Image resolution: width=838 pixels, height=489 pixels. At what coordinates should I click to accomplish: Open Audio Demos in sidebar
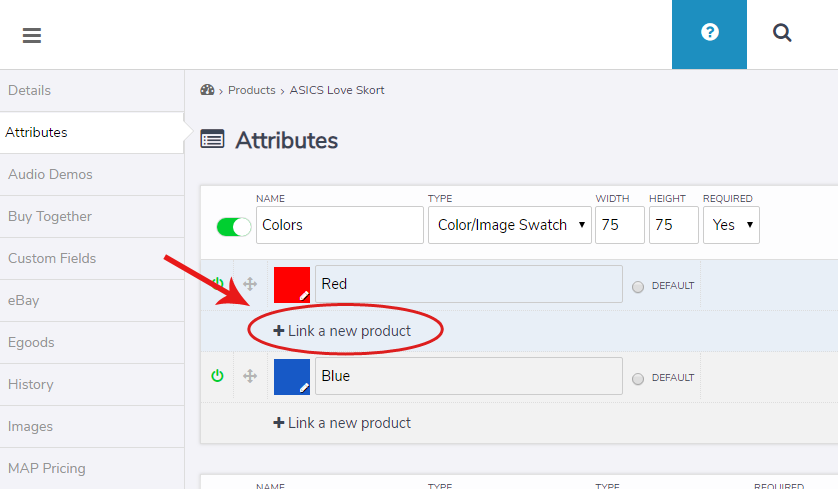(x=92, y=174)
